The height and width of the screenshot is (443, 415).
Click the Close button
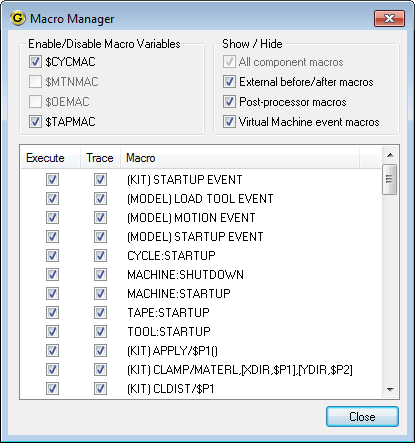[362, 417]
